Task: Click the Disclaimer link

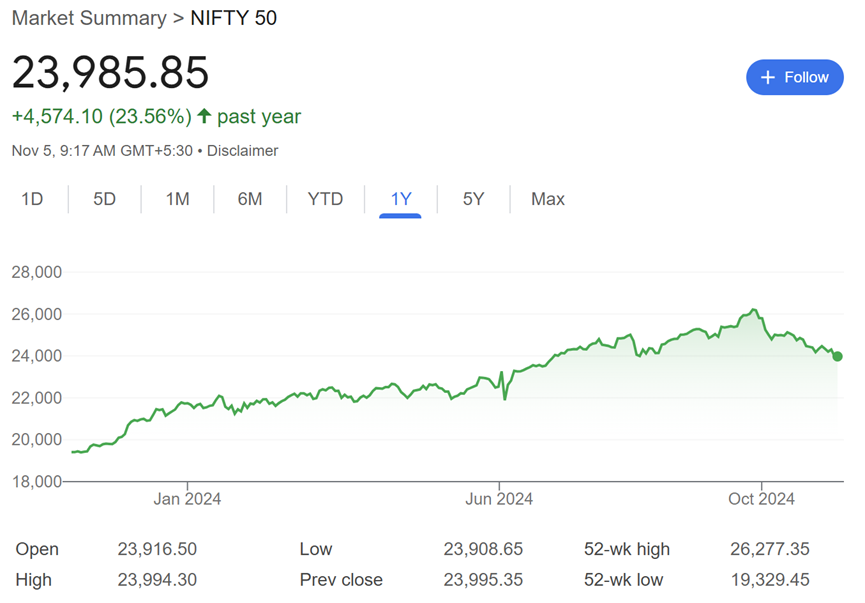Action: pyautogui.click(x=243, y=151)
